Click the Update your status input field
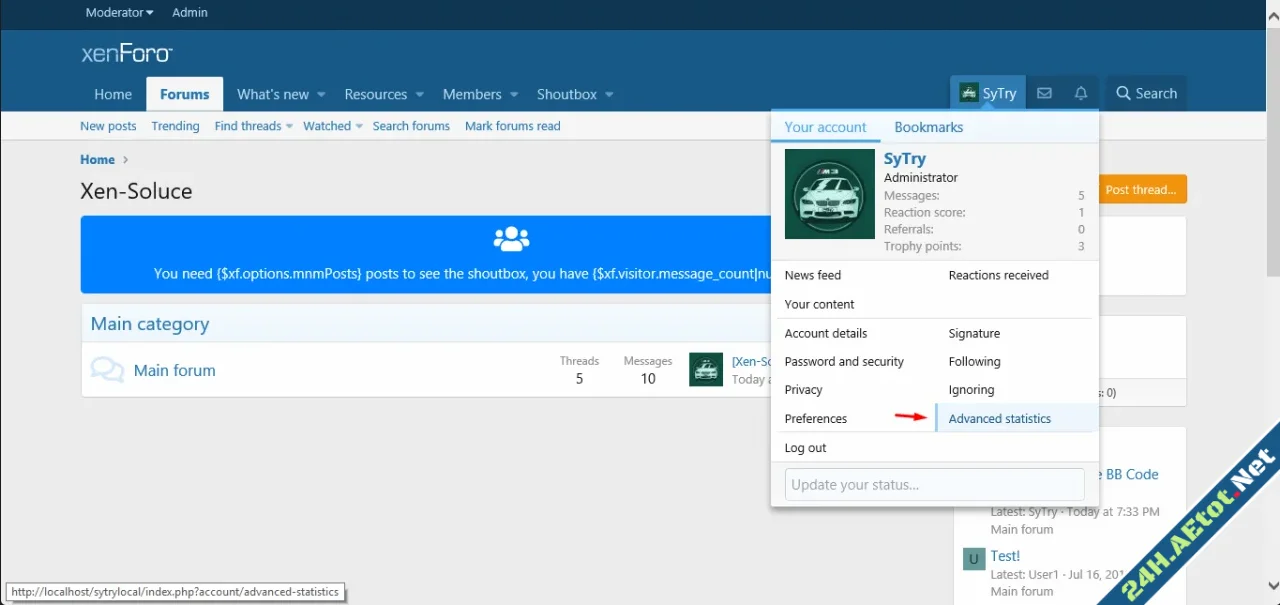The width and height of the screenshot is (1280, 605). click(x=934, y=484)
